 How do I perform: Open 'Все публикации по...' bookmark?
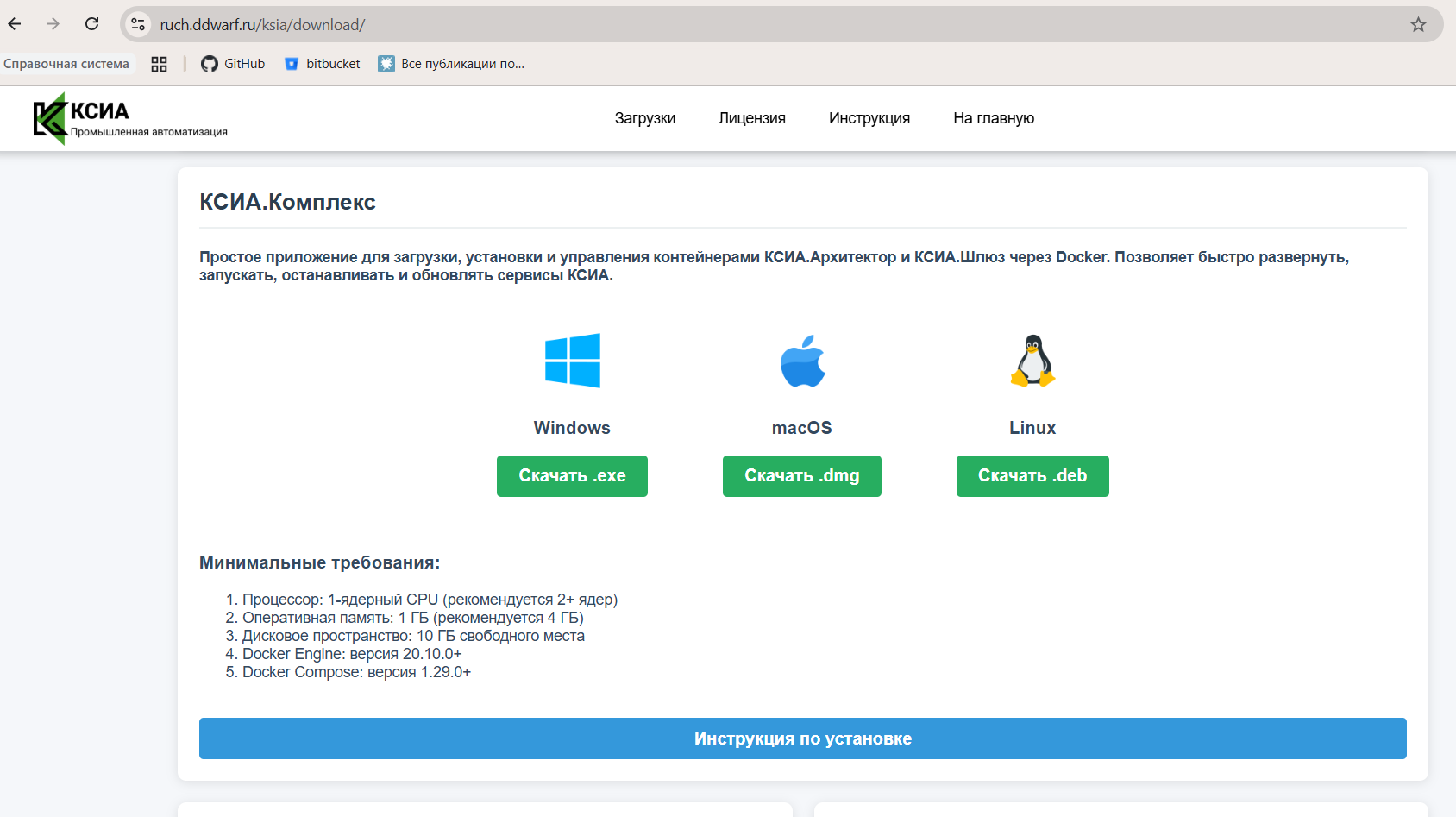tap(451, 64)
